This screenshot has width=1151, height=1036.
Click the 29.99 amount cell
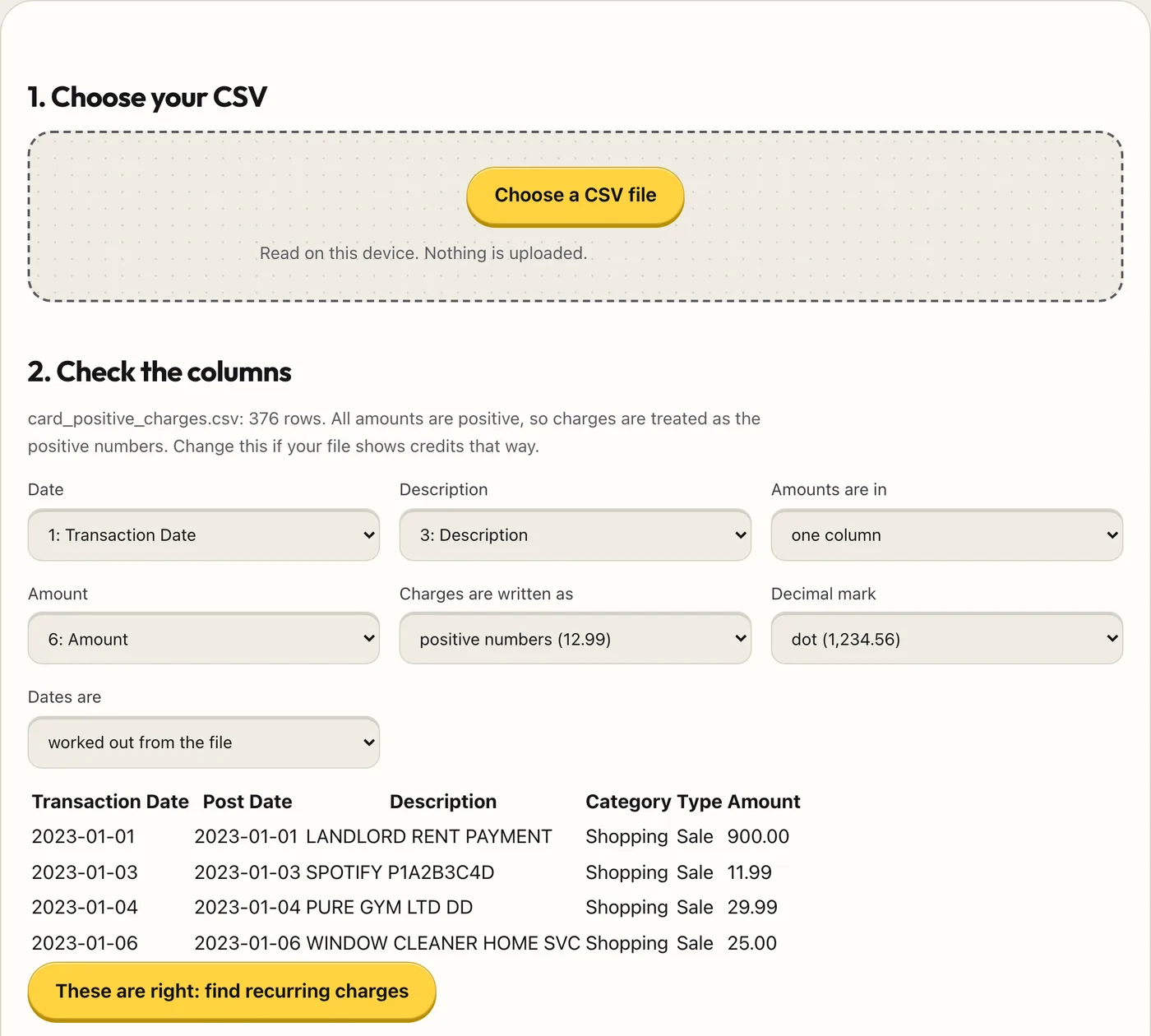[x=752, y=908]
